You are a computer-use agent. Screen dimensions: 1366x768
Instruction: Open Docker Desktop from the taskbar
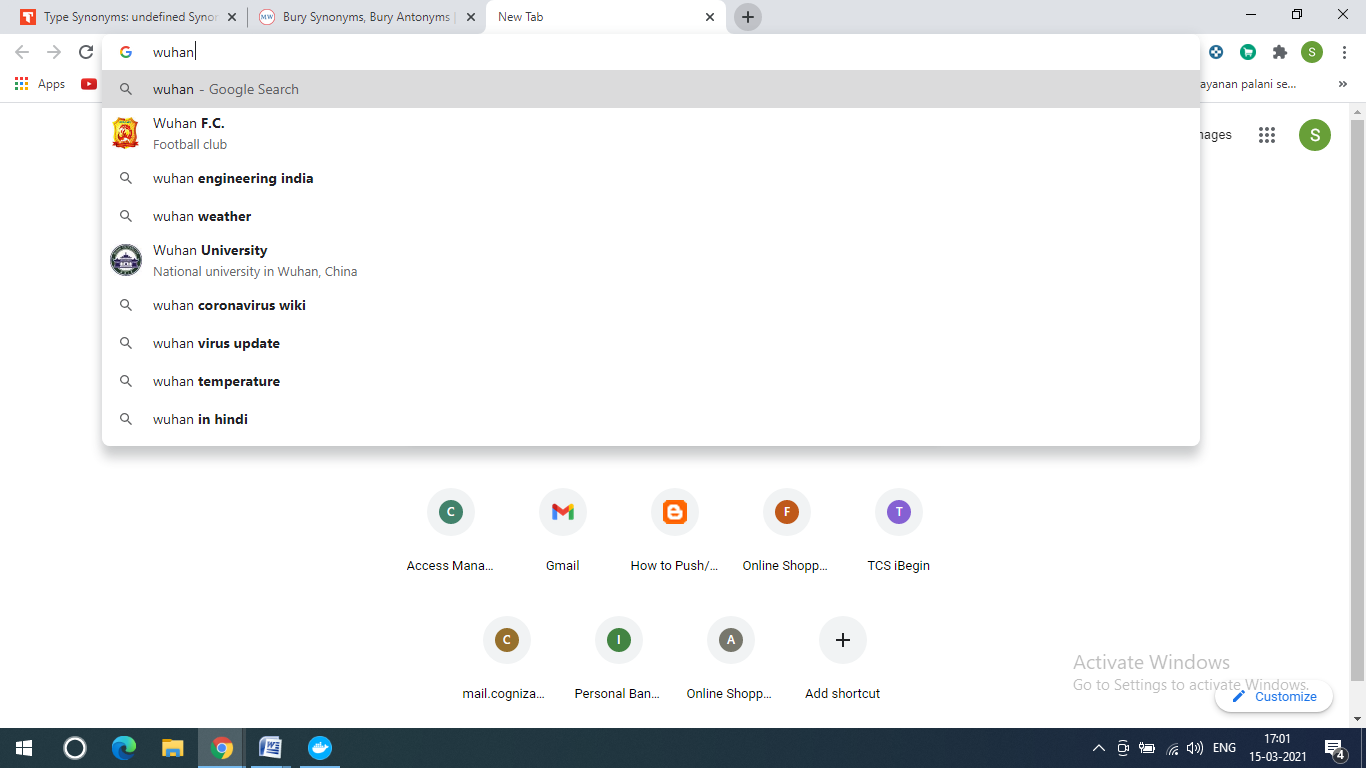pos(320,748)
